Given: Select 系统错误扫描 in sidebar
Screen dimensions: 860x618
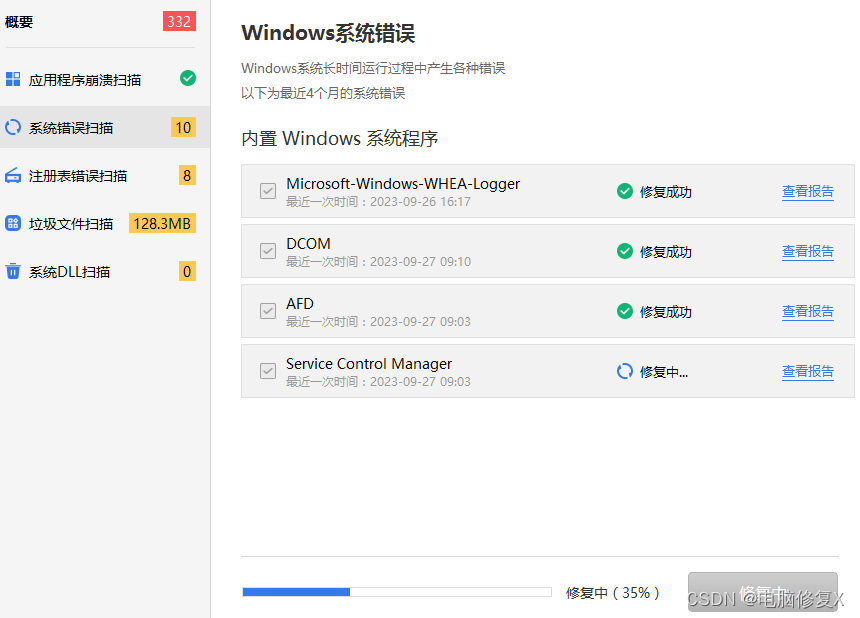Looking at the screenshot, I should pyautogui.click(x=105, y=127).
